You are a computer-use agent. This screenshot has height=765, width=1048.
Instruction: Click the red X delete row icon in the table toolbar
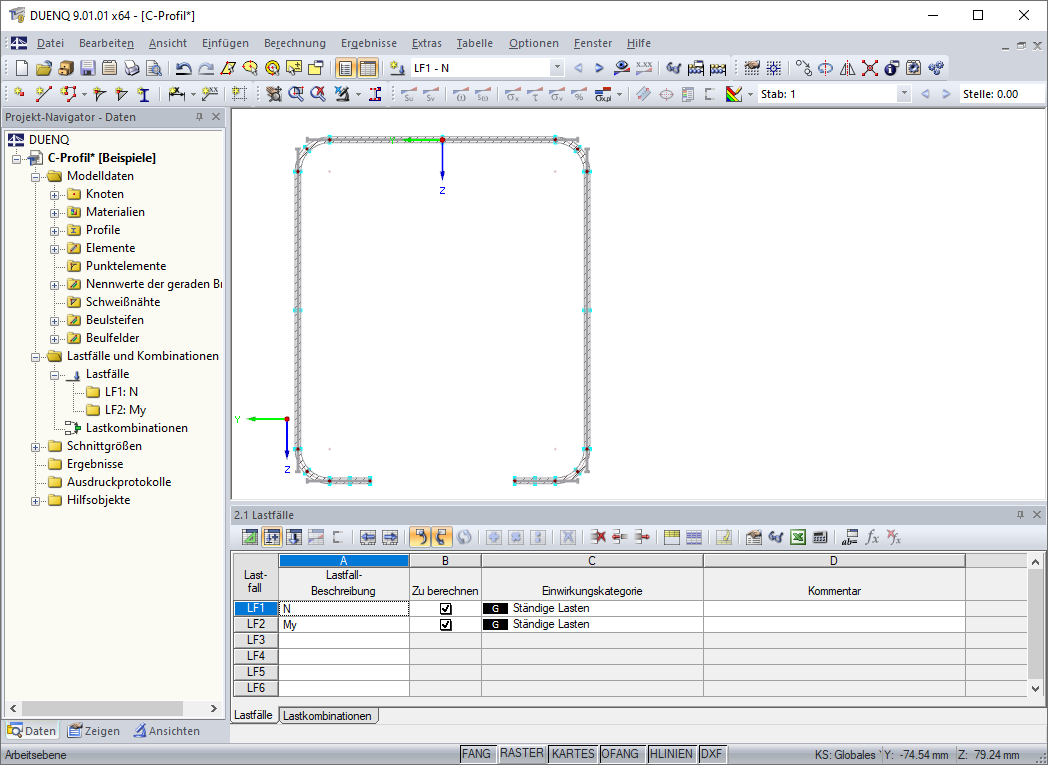pos(598,537)
